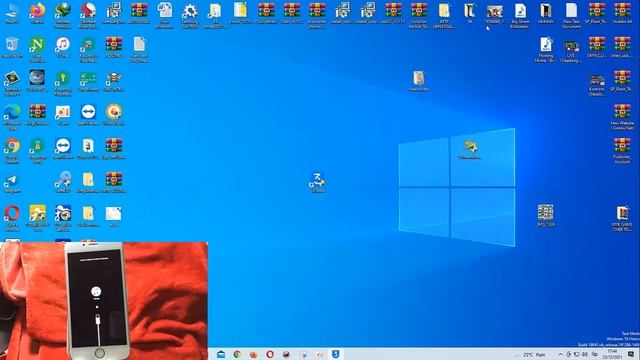The width and height of the screenshot is (640, 360).
Task: Select the New folder icon mid-desktop
Action: pyautogui.click(x=418, y=81)
